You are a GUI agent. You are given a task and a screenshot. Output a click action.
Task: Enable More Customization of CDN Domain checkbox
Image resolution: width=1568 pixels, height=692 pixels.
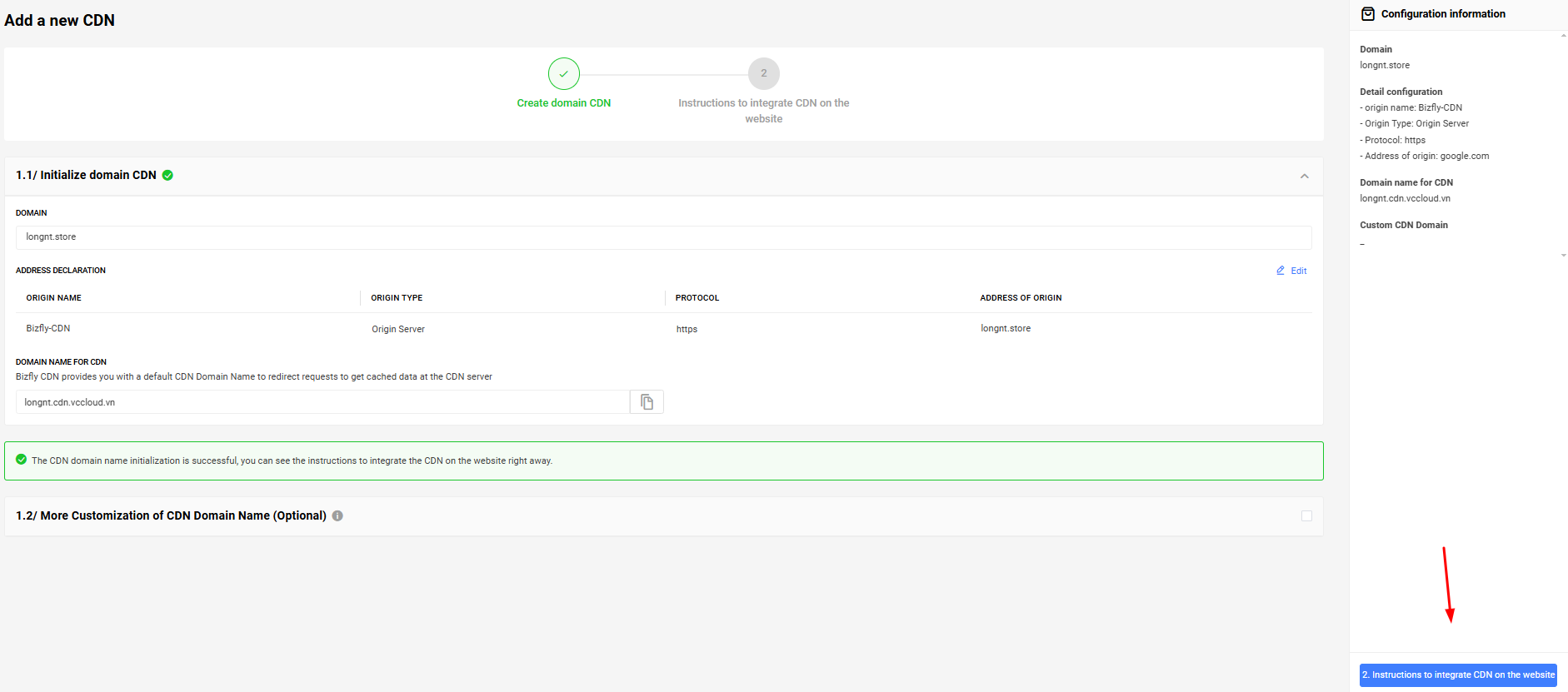point(1306,516)
